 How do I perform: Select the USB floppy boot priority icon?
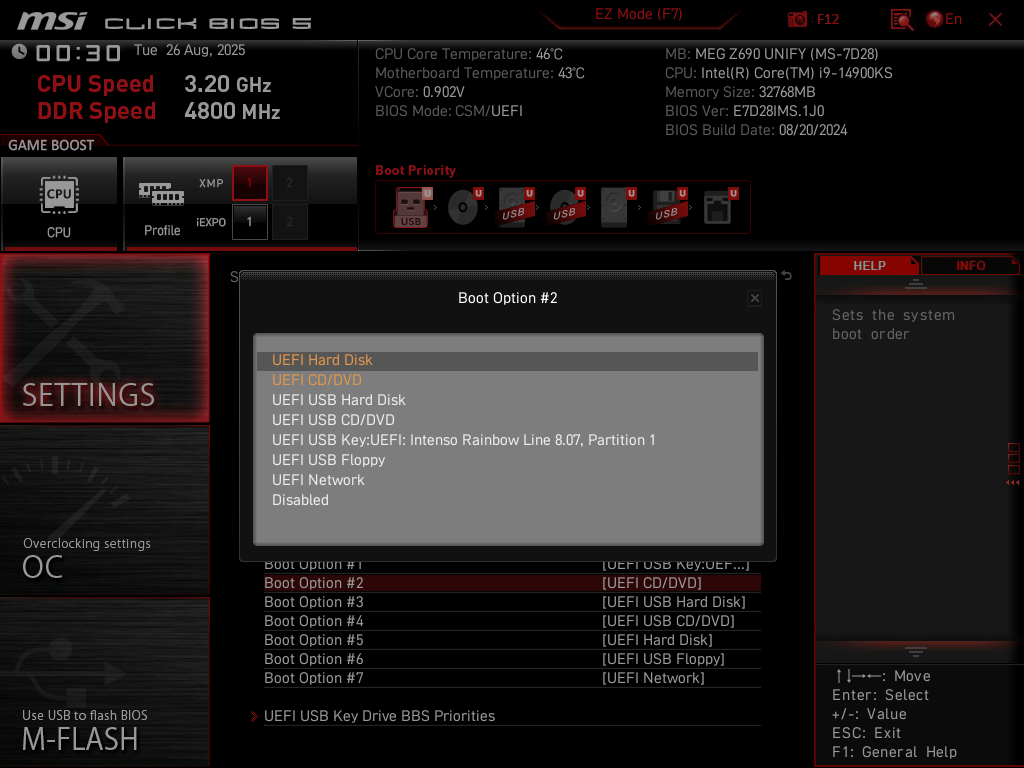(668, 207)
